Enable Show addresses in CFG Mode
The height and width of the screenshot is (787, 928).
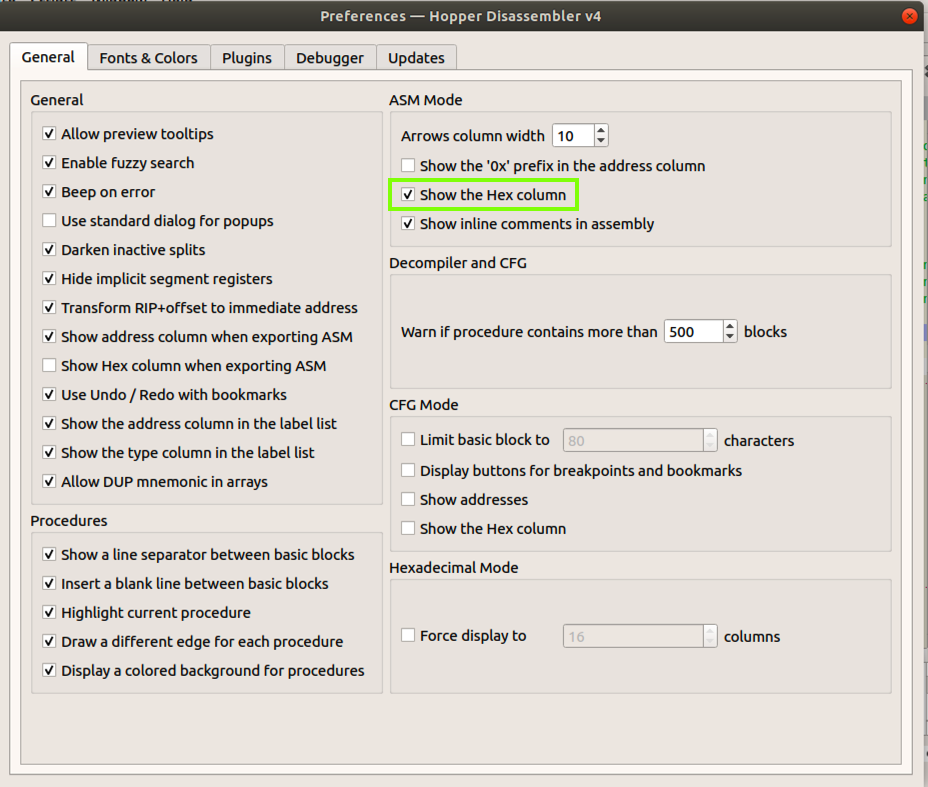pyautogui.click(x=408, y=500)
